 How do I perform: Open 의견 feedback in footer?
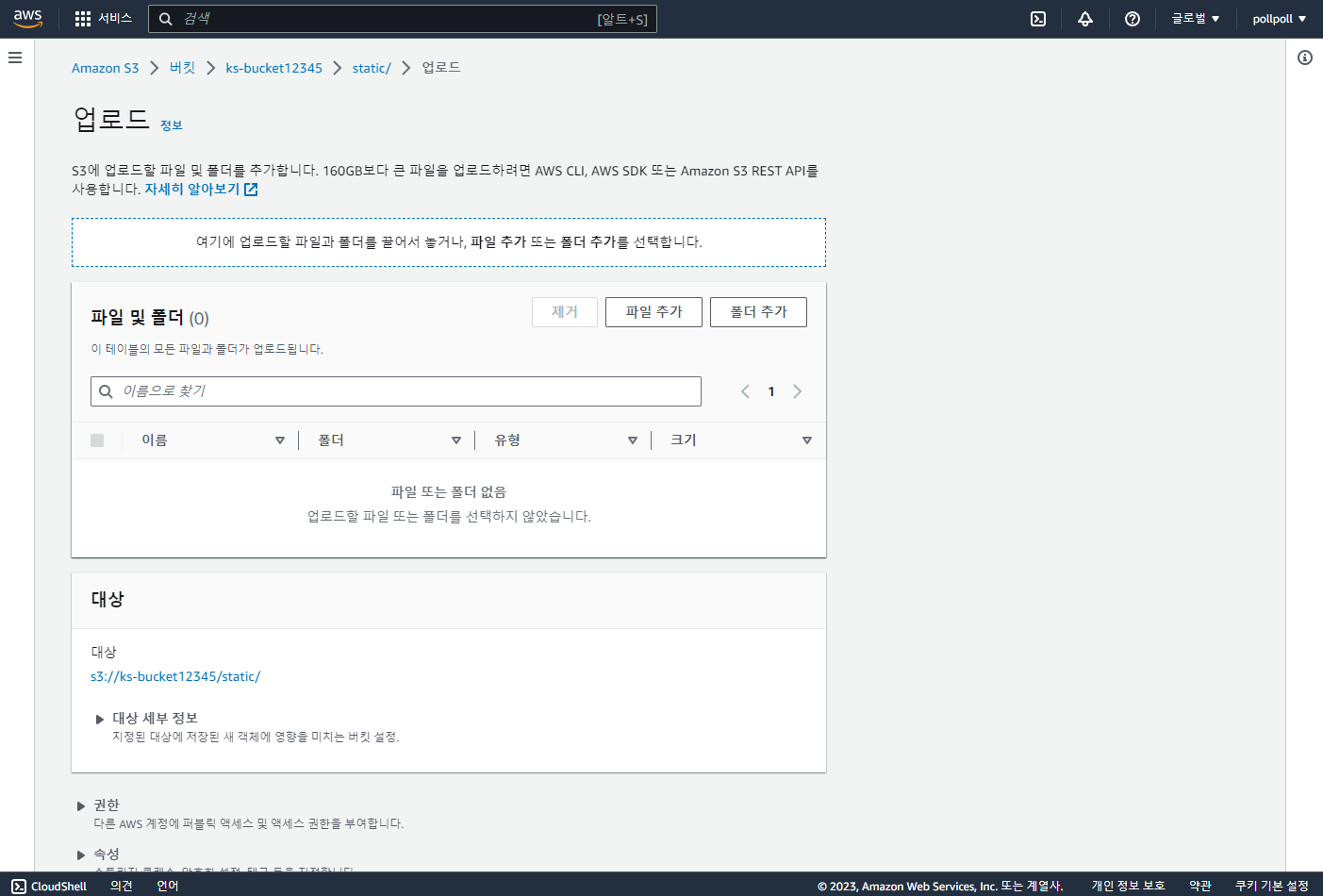point(122,886)
